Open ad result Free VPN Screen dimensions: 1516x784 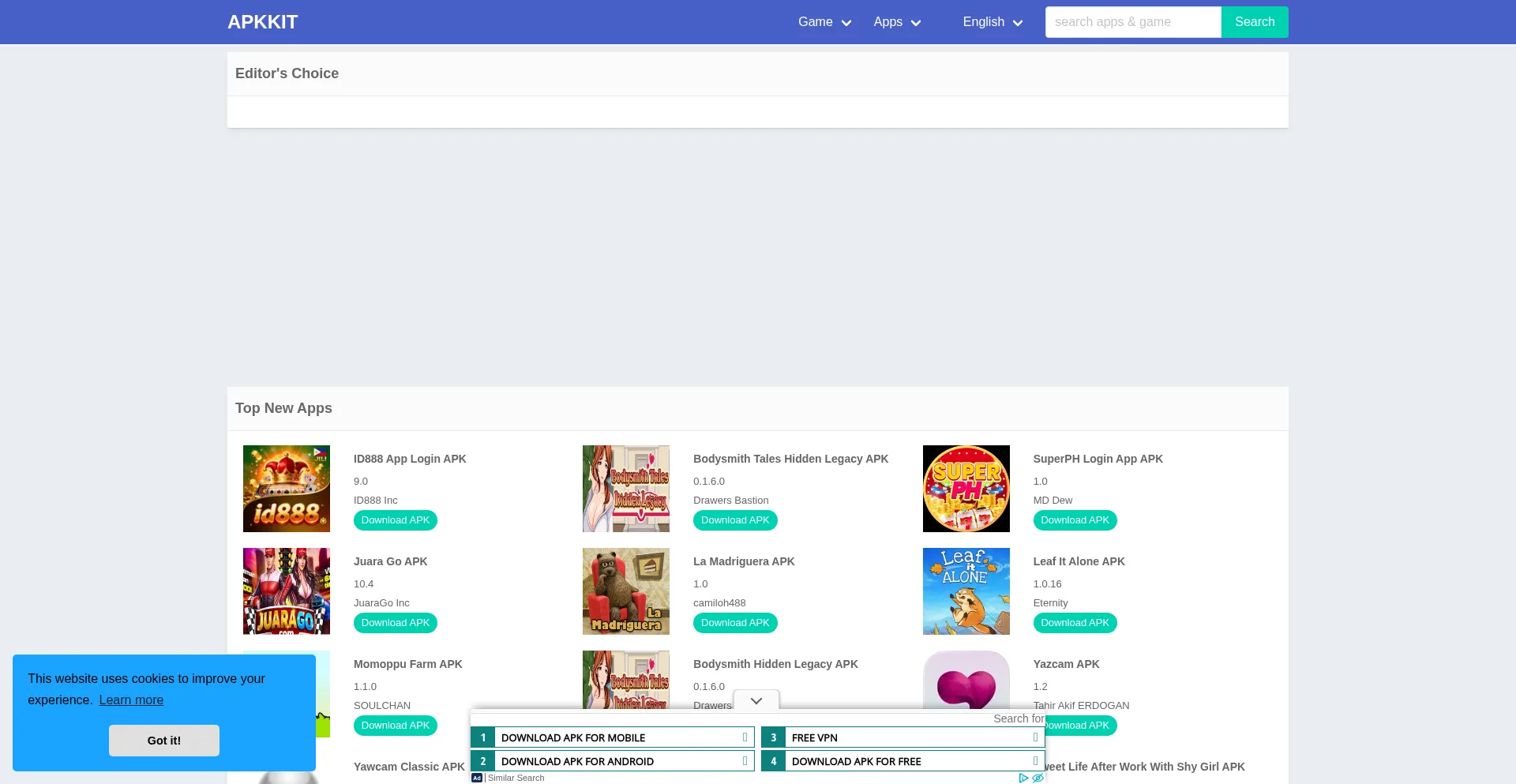pyautogui.click(x=903, y=737)
